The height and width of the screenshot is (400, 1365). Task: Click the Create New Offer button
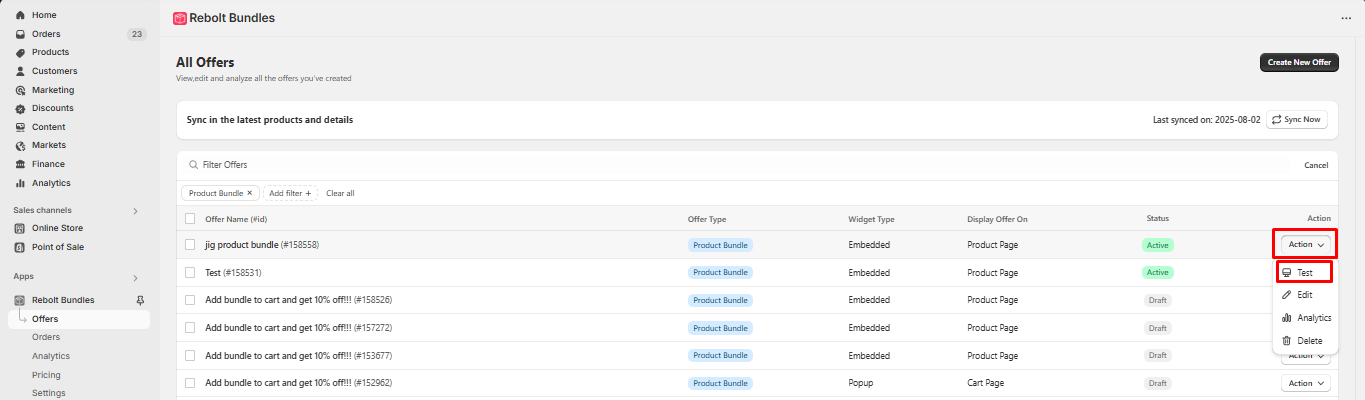pyautogui.click(x=1299, y=62)
